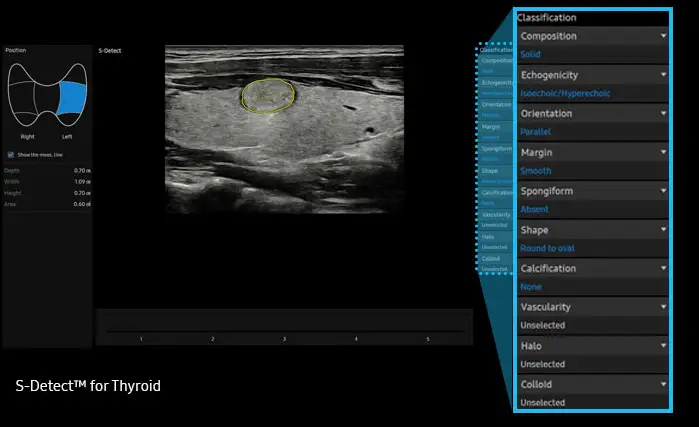Click the Position panel title
This screenshot has height=427, width=699.
coord(16,50)
